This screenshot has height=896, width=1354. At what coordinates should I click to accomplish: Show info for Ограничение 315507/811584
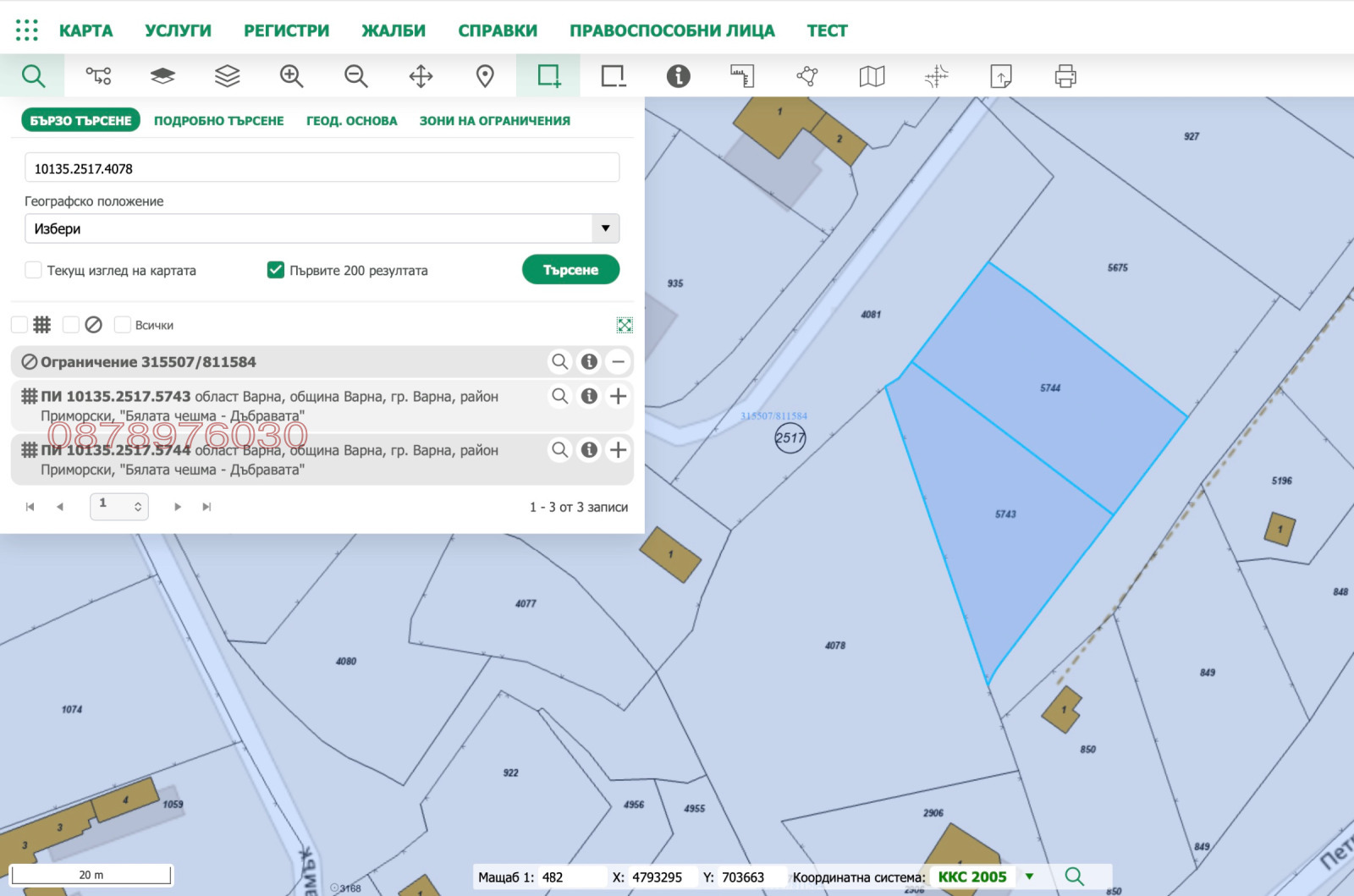(x=589, y=362)
